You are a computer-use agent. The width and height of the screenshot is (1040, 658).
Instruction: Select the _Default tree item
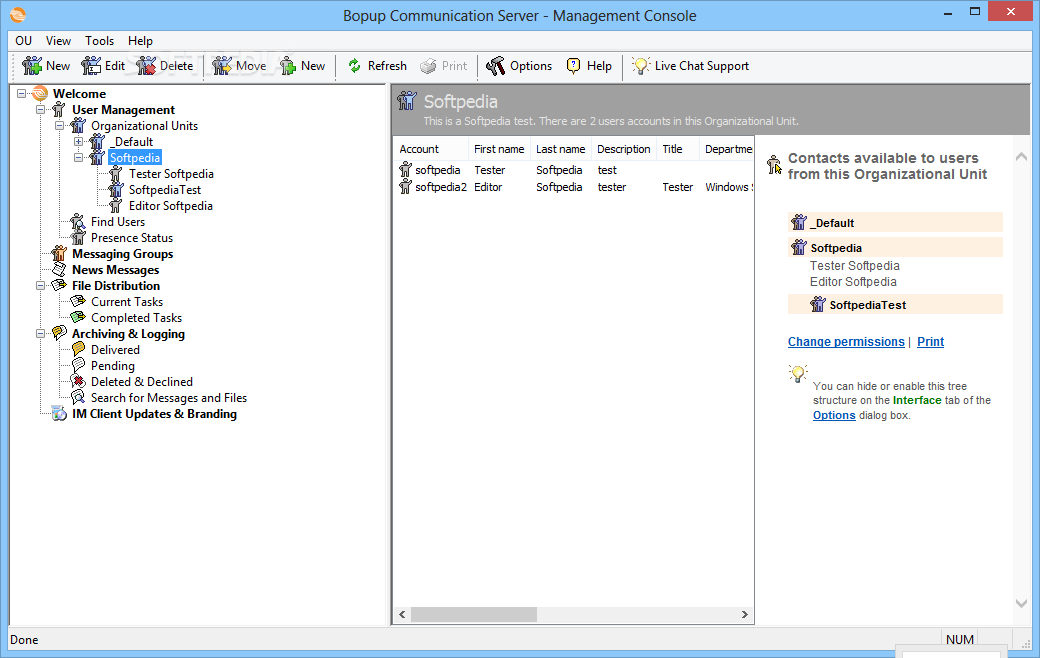(x=131, y=141)
